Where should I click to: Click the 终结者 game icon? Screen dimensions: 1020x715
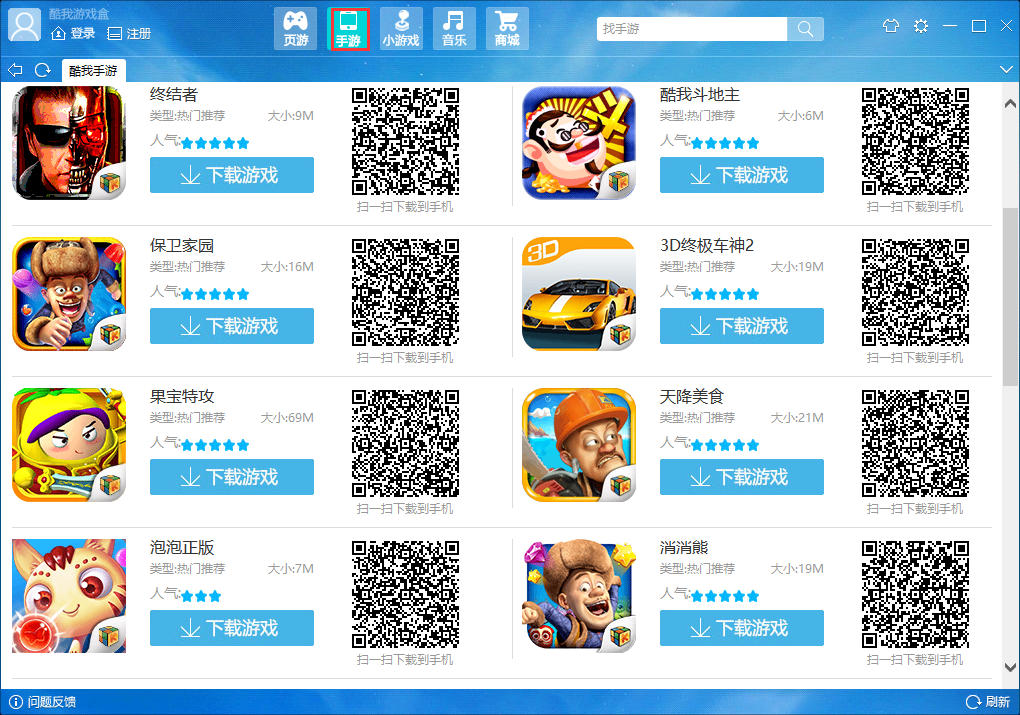tap(69, 142)
